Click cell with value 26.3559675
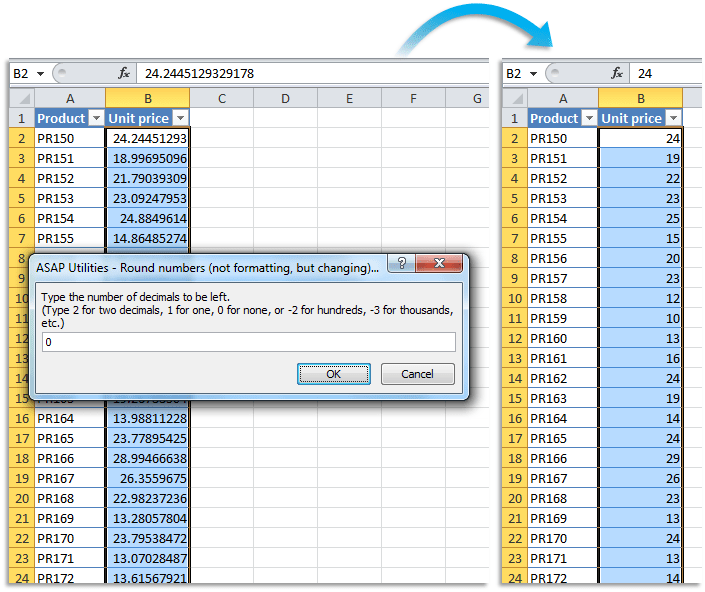705x592 pixels. [147, 478]
